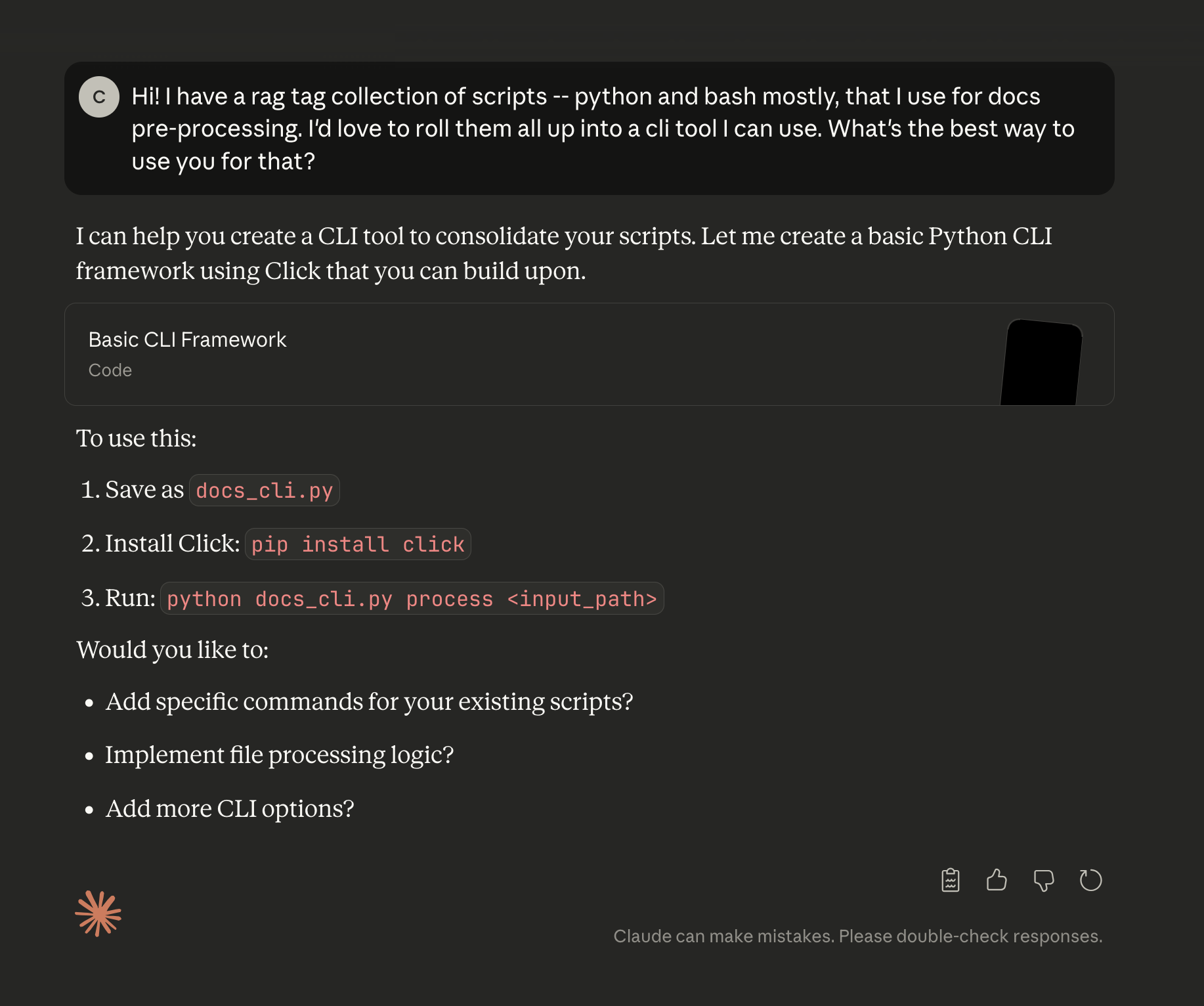Give the response a thumbs up
This screenshot has height=1006, width=1204.
pyautogui.click(x=997, y=880)
